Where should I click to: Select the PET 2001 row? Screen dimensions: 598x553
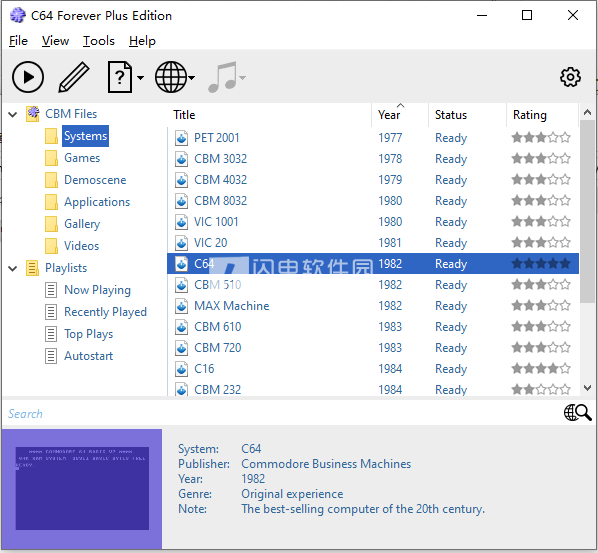coord(373,137)
